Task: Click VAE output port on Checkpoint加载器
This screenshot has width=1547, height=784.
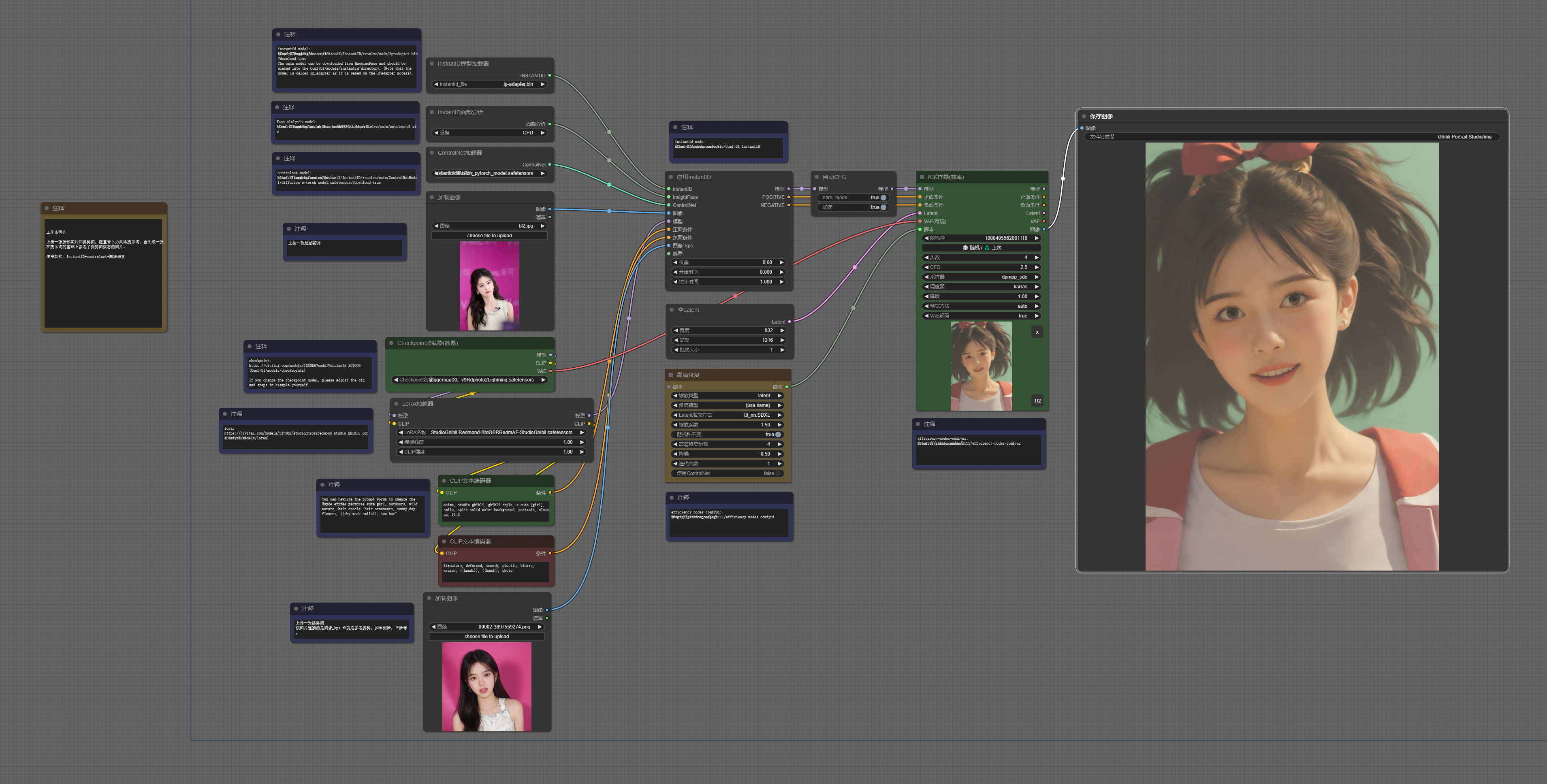Action: pos(550,371)
